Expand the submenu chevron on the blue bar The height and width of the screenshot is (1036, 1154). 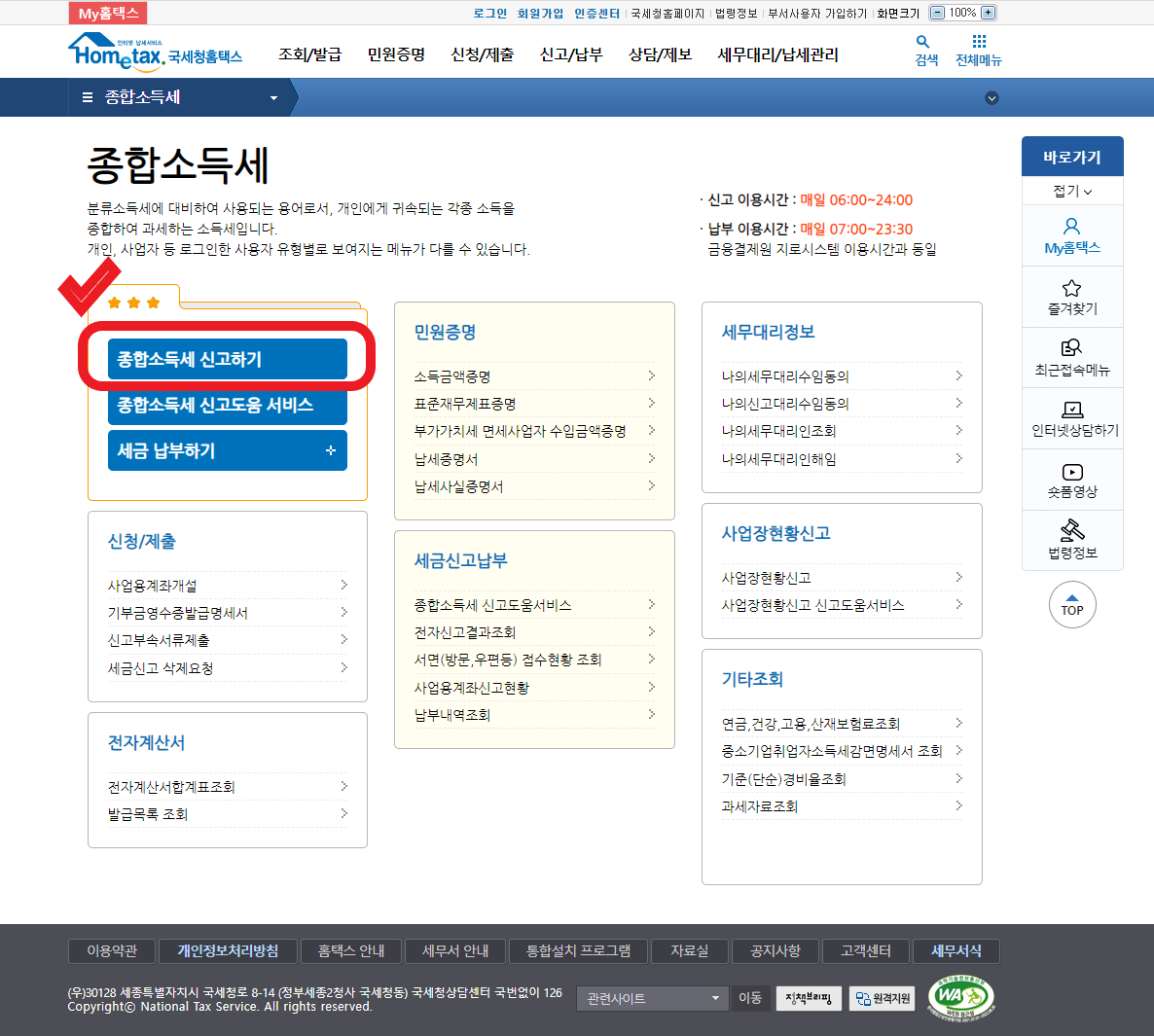point(992,97)
